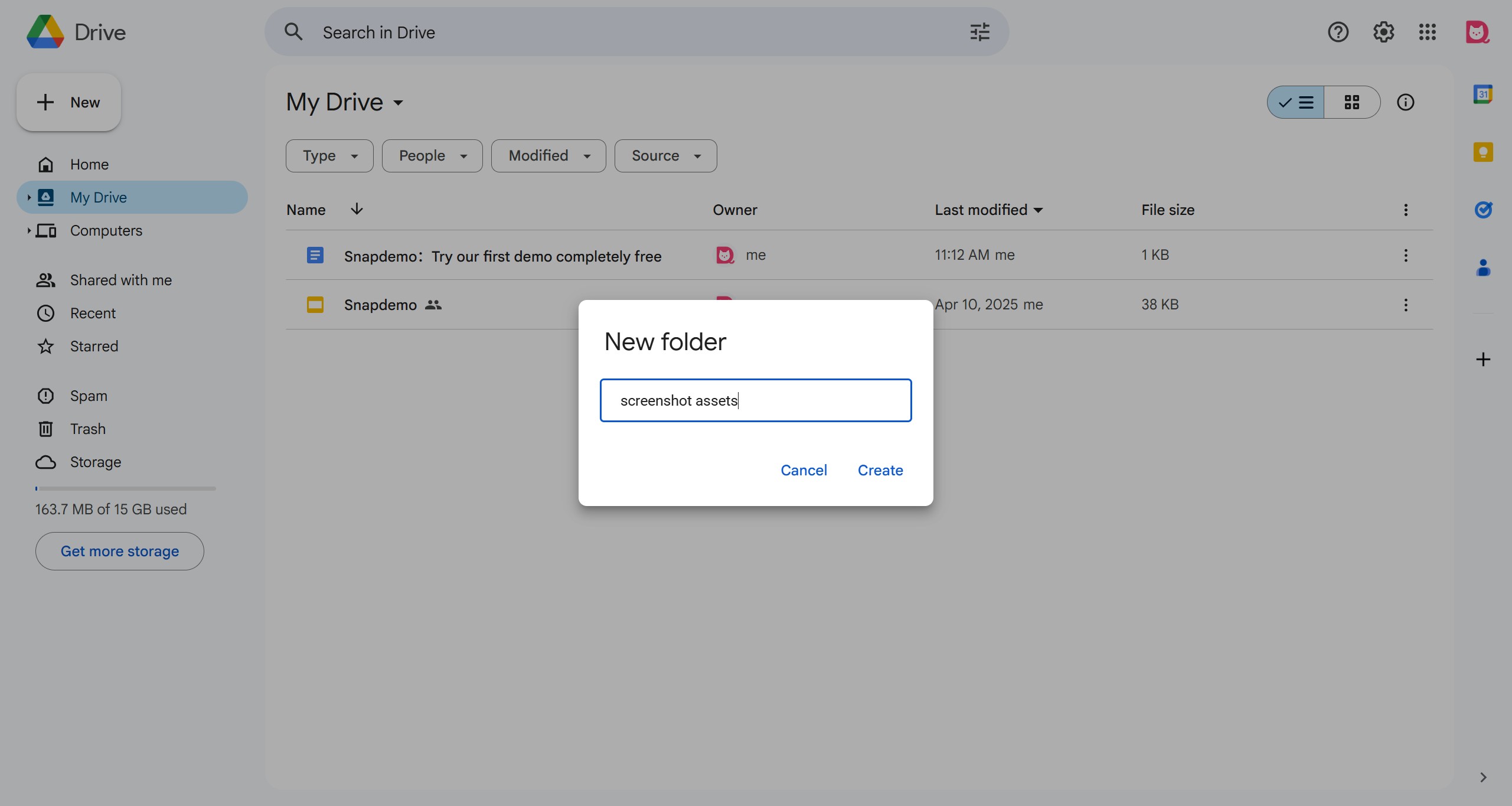The image size is (1512, 806).
Task: Open the People filter dropdown
Action: [x=432, y=156]
